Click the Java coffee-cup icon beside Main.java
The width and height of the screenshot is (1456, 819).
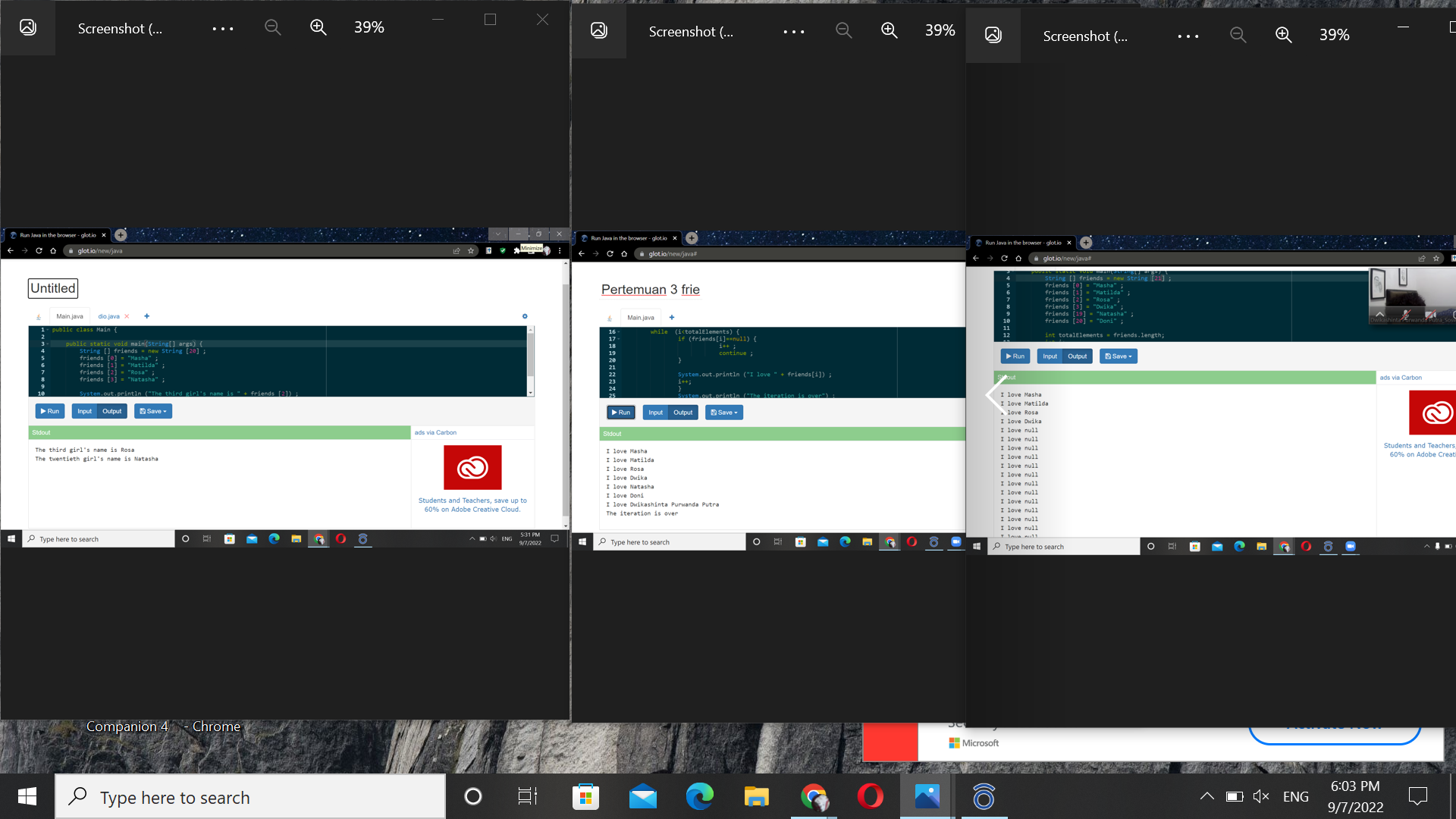[x=39, y=316]
